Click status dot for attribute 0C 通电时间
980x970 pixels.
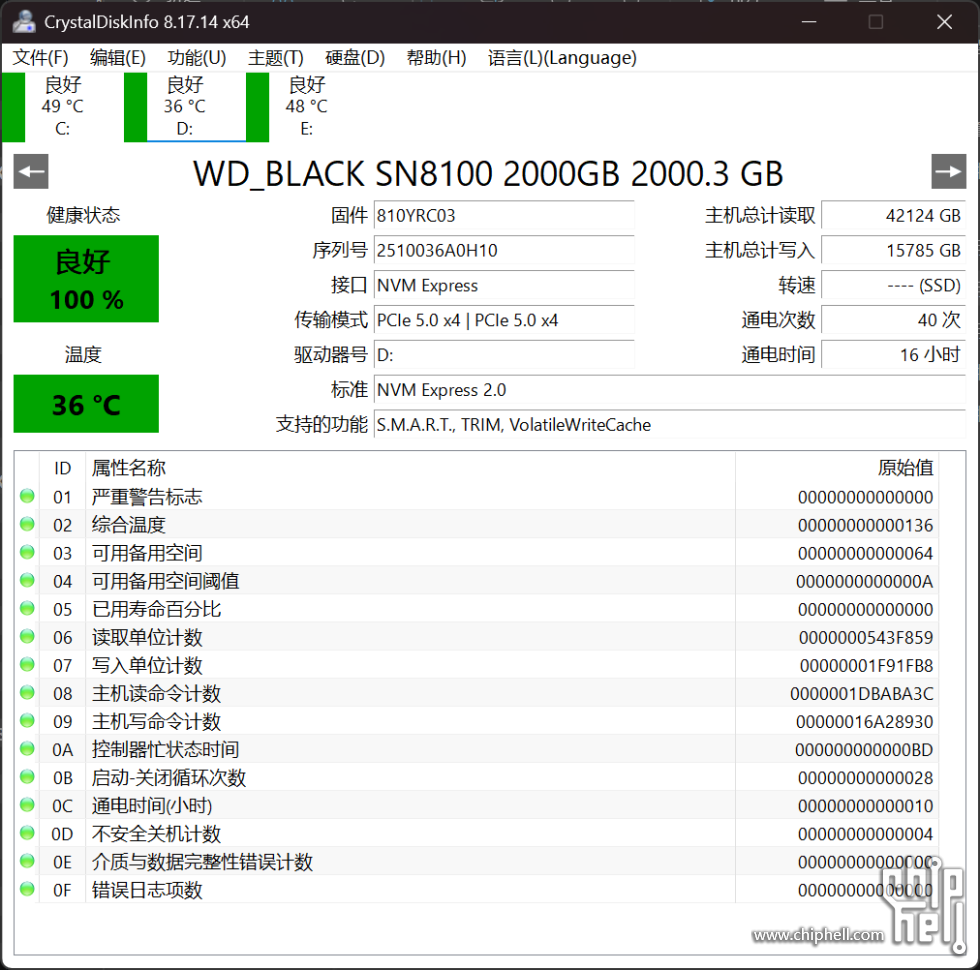pyautogui.click(x=27, y=805)
